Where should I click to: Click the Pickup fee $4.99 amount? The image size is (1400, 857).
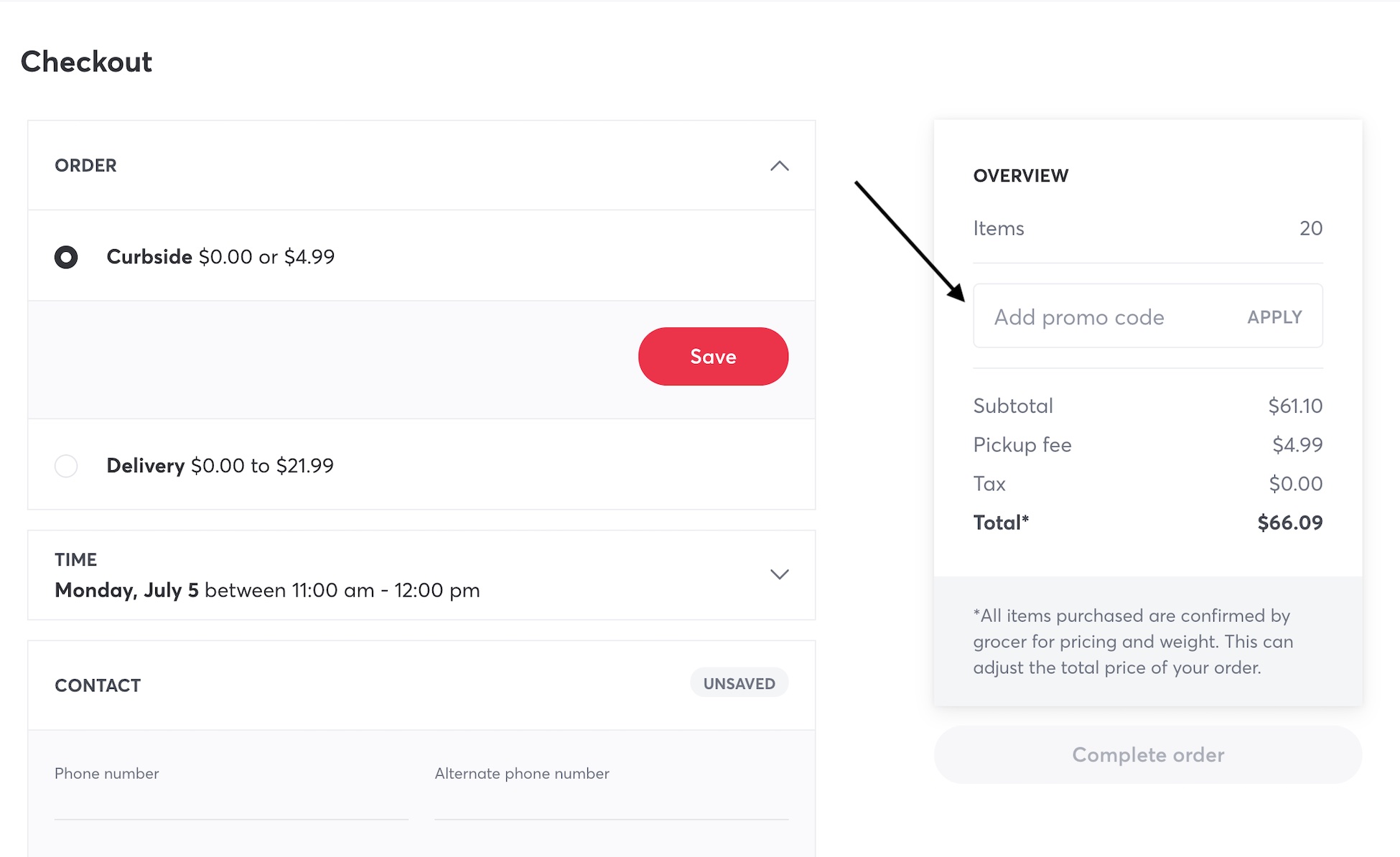point(1297,445)
